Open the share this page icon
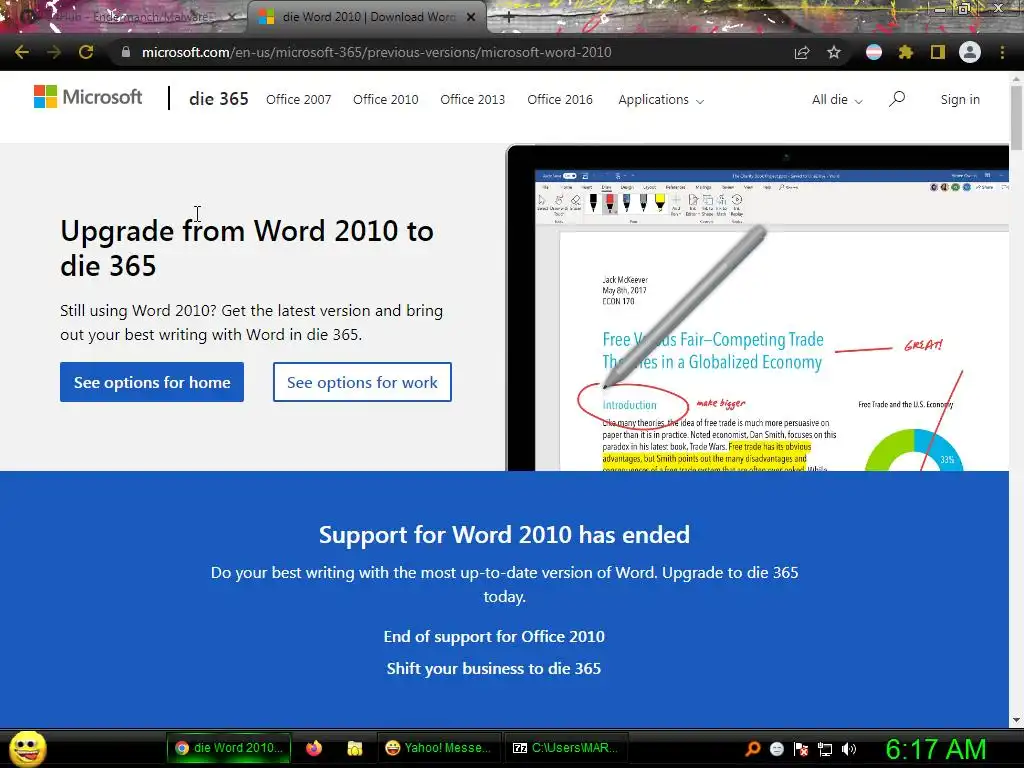 (x=802, y=52)
